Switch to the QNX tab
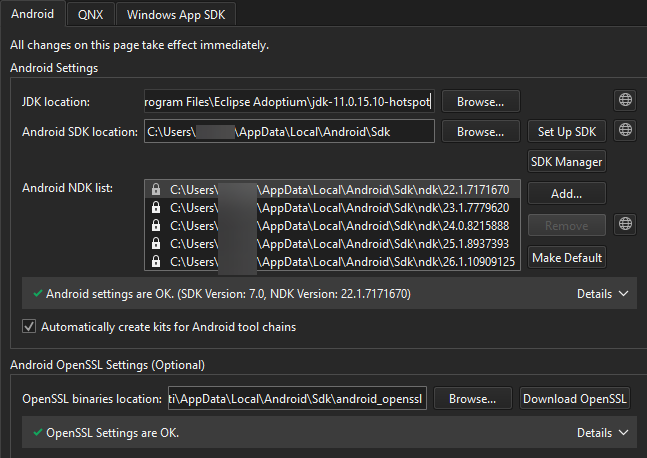This screenshot has height=458, width=647. pos(91,14)
